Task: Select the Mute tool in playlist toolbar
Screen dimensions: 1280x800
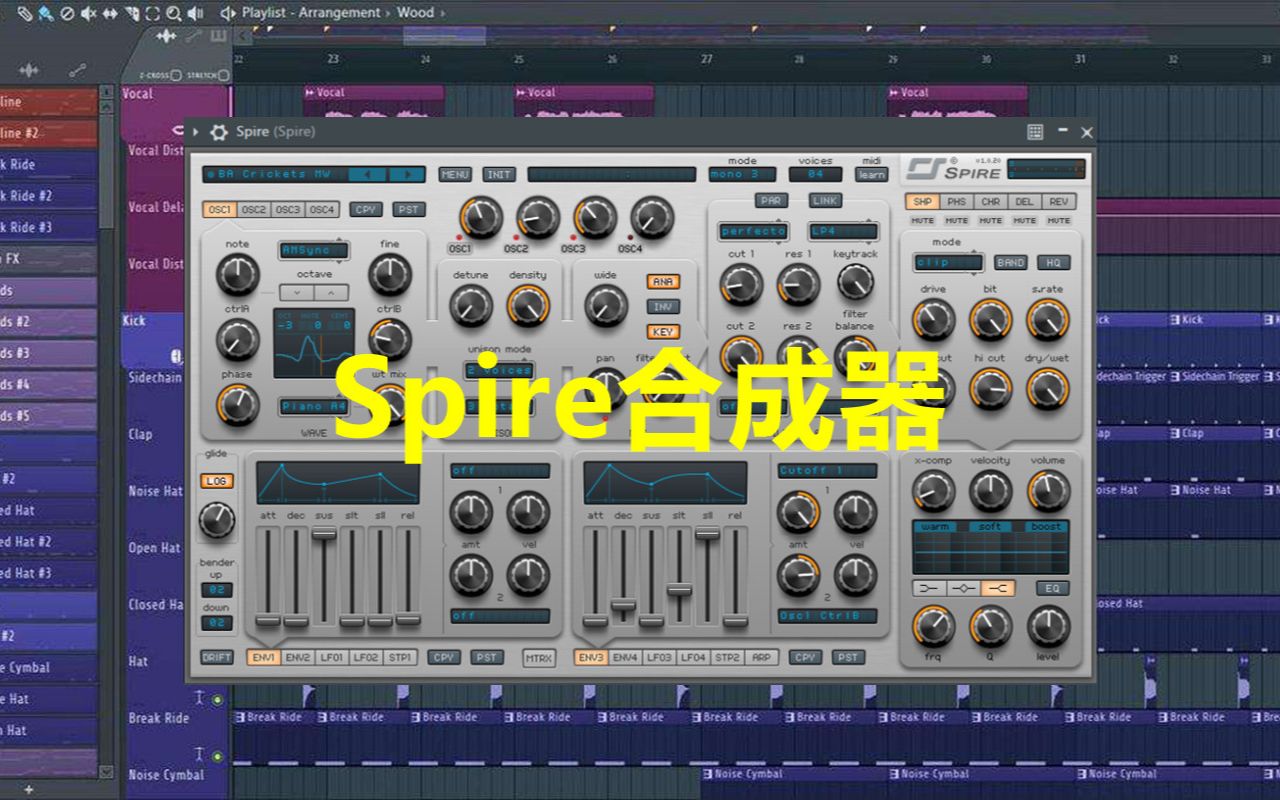Action: (88, 13)
